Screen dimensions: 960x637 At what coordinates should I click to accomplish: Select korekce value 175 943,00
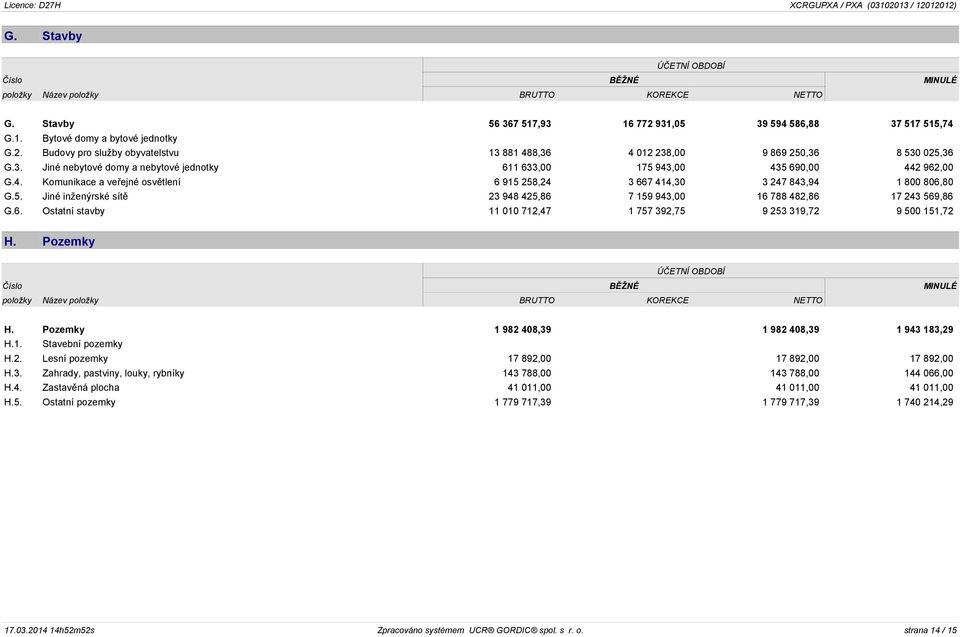coord(661,167)
